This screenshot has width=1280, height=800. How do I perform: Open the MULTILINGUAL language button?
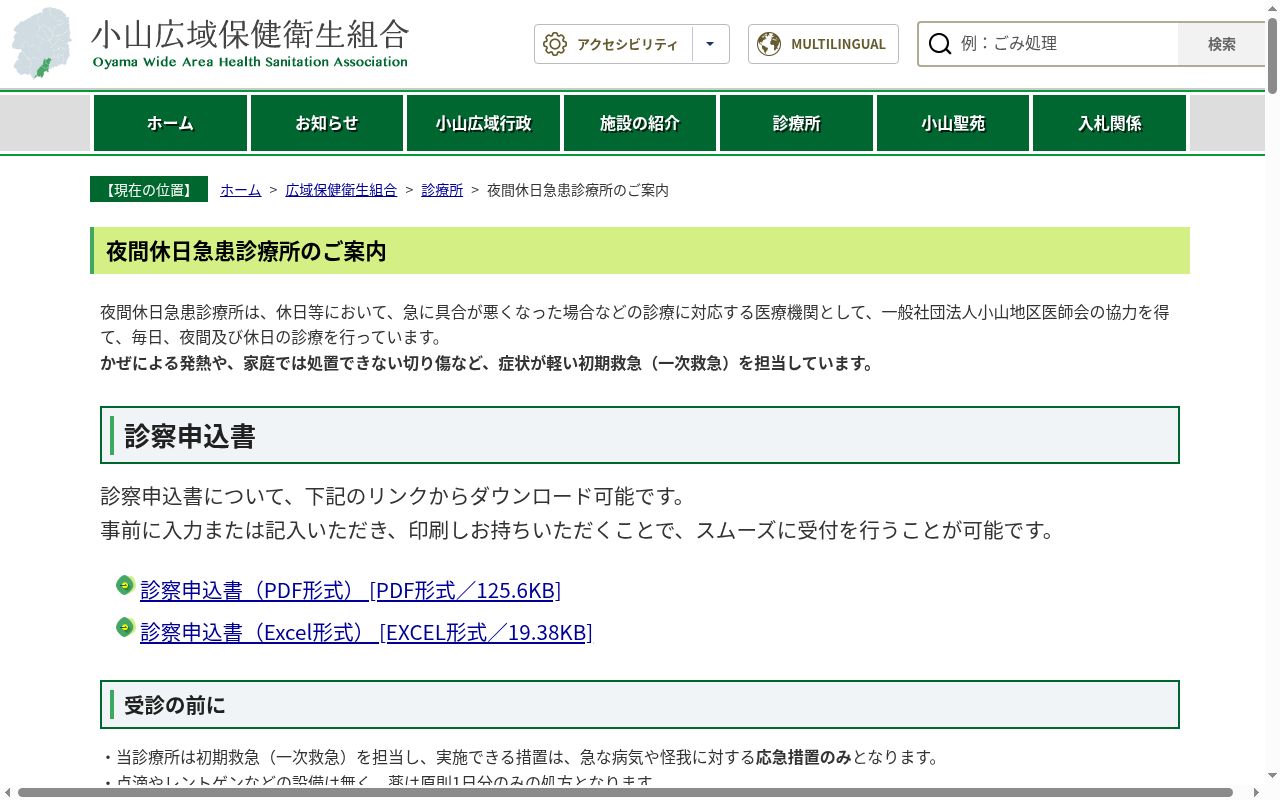tap(823, 44)
